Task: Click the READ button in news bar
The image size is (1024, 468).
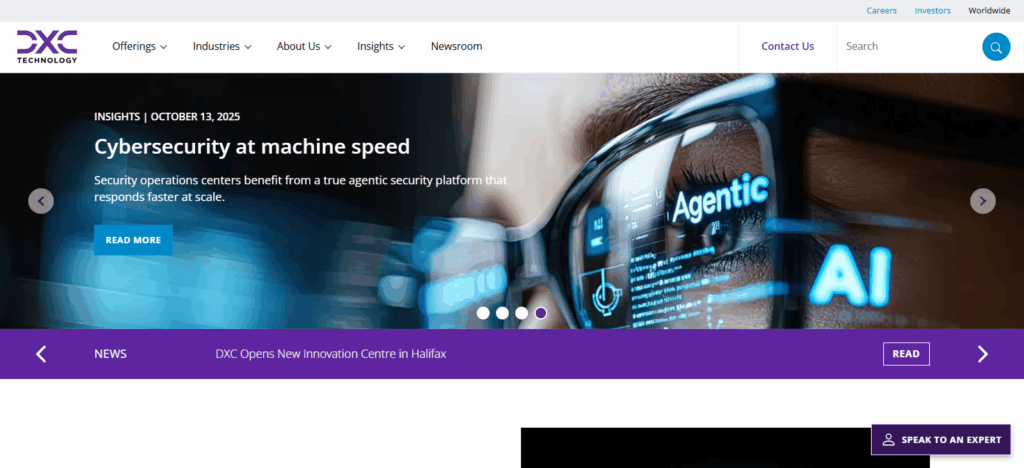Action: [x=906, y=354]
